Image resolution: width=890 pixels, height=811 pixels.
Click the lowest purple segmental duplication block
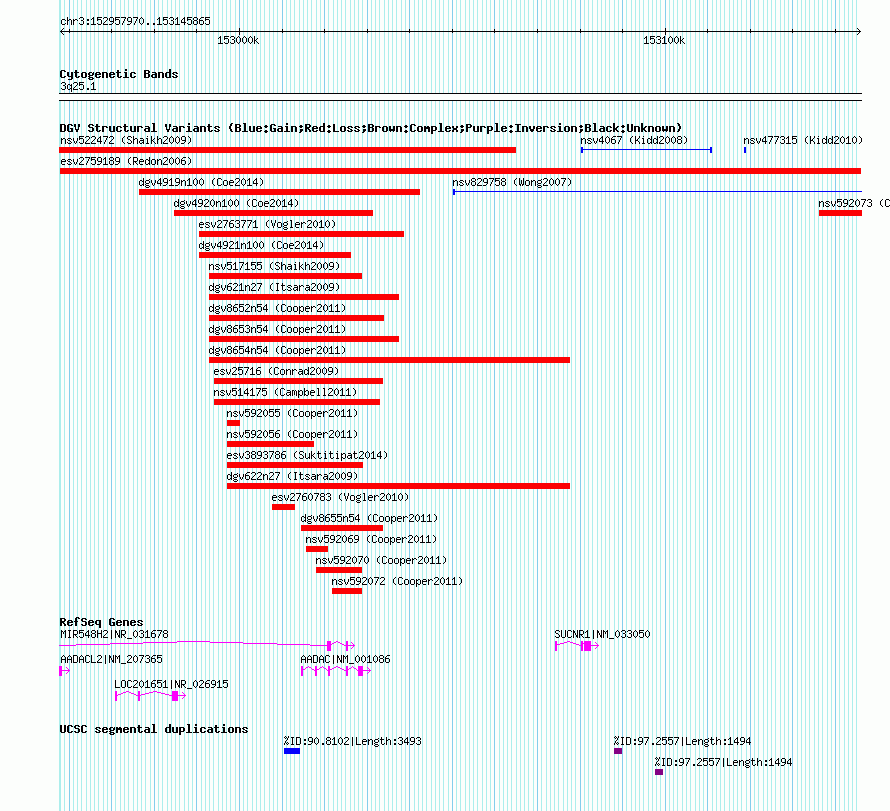pos(659,772)
